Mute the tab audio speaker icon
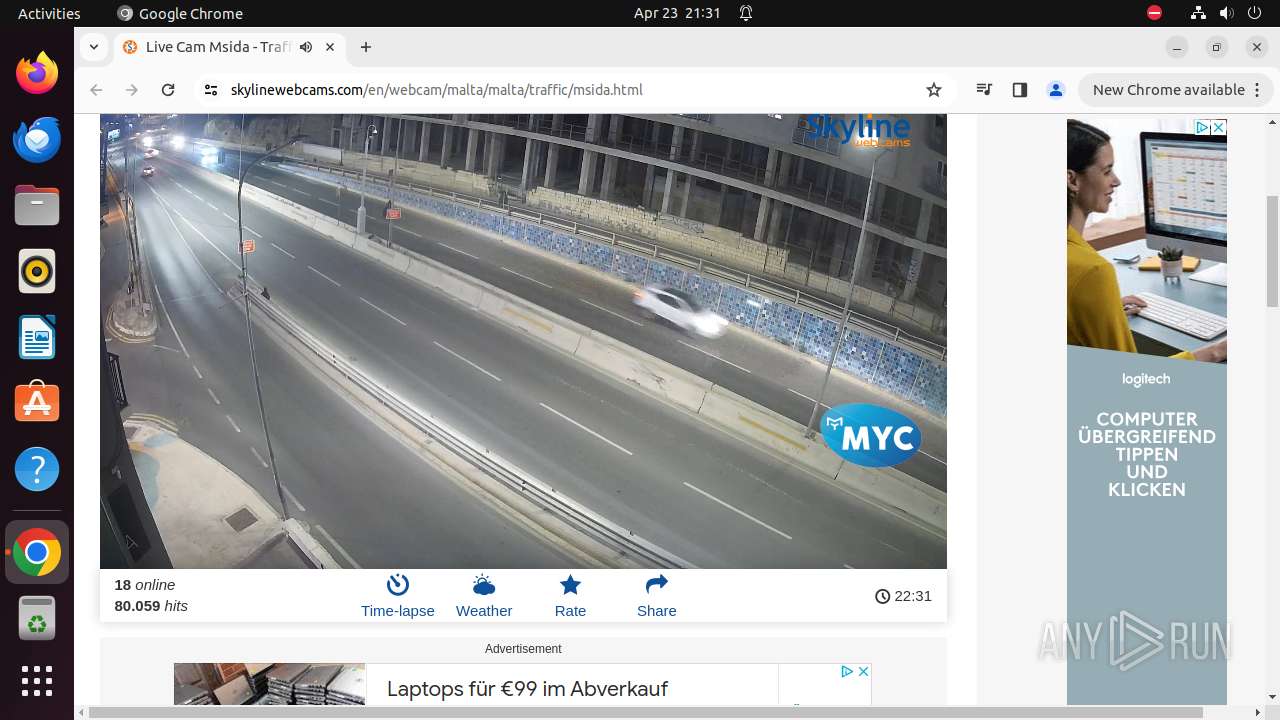 tap(306, 47)
